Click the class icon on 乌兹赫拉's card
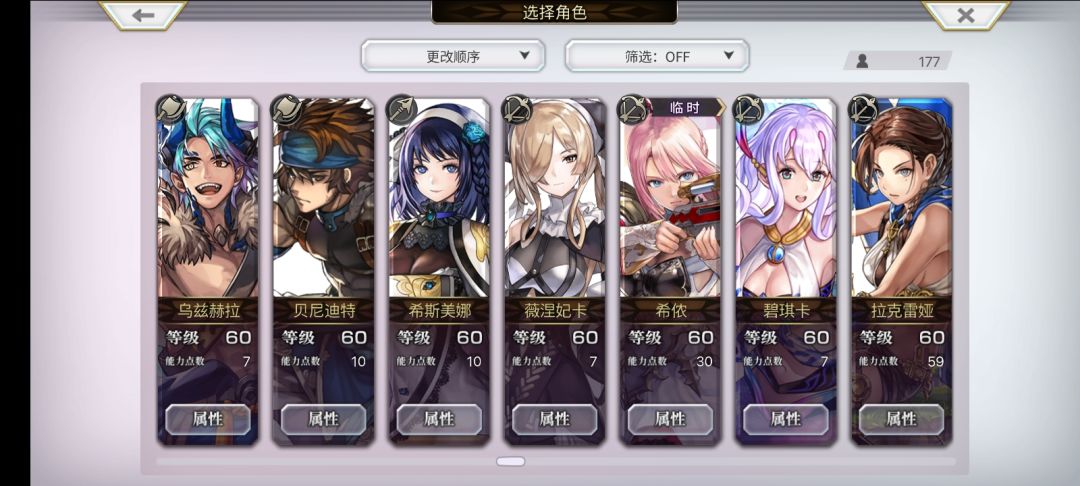 coord(170,109)
